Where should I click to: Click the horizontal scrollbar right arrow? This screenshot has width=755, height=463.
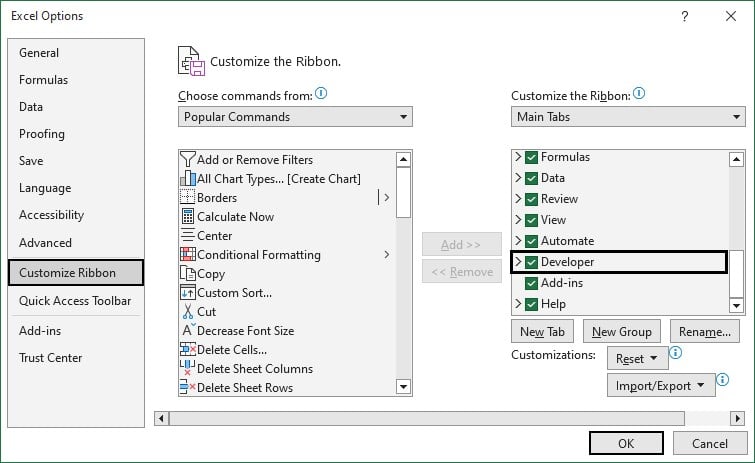pyautogui.click(x=737, y=418)
